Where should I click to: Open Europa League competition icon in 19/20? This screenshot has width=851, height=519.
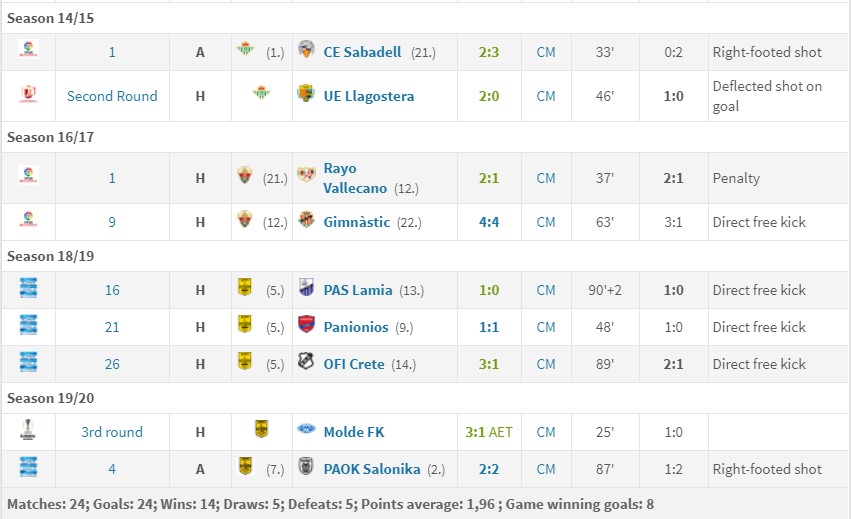[x=28, y=429]
